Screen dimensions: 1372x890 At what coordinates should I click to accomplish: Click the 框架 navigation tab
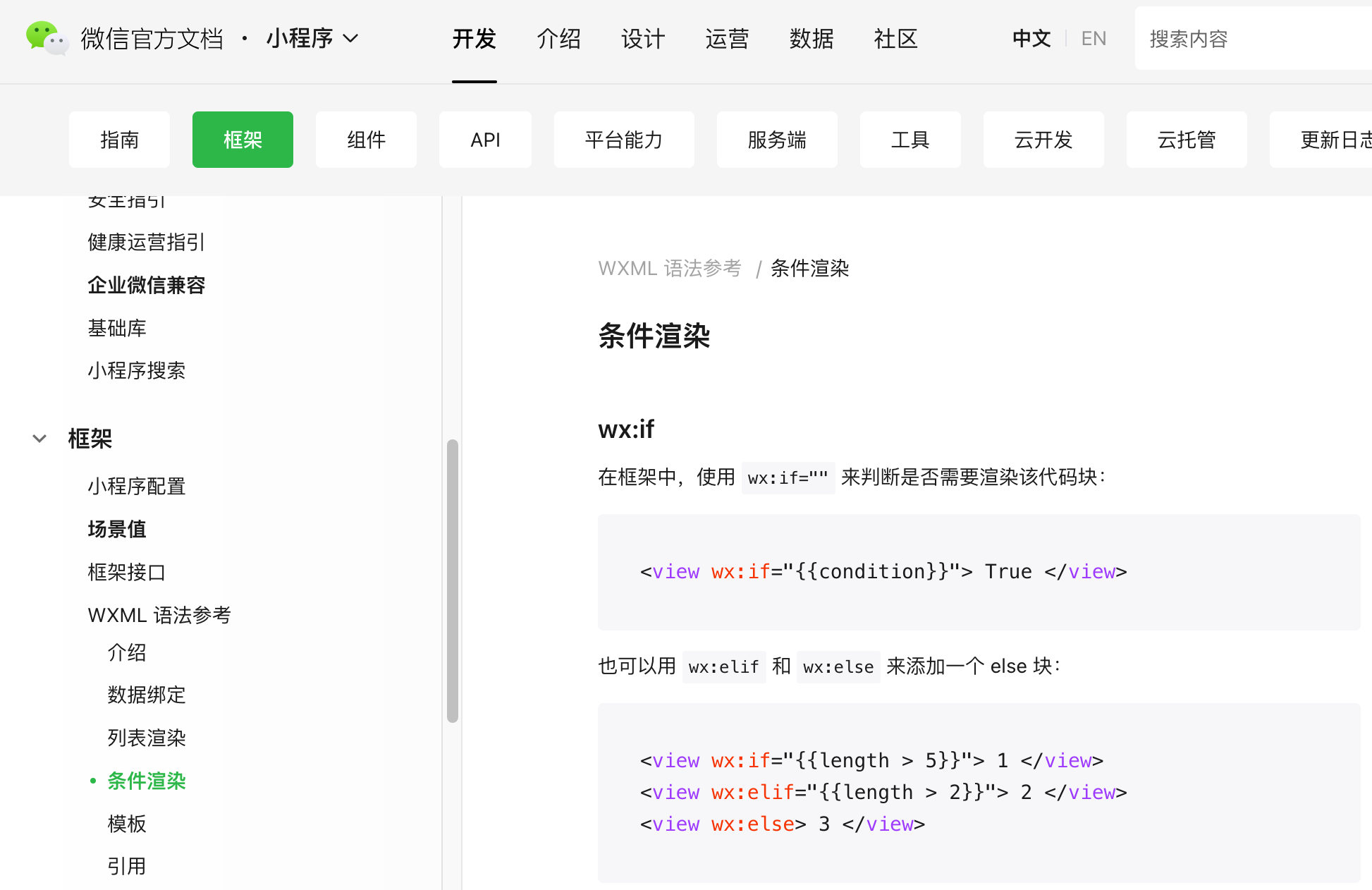click(x=242, y=139)
